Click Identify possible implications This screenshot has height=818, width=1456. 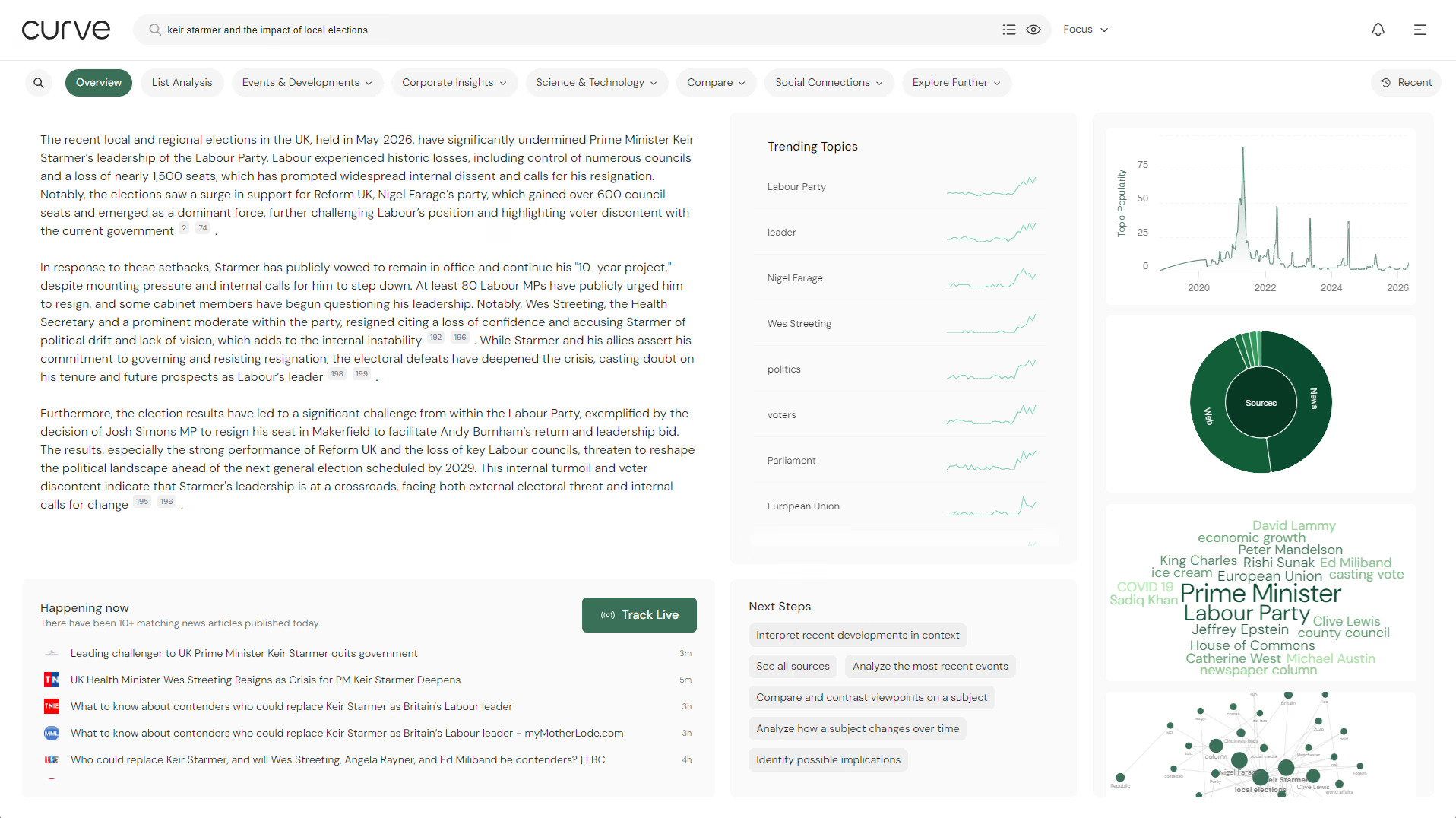(828, 760)
